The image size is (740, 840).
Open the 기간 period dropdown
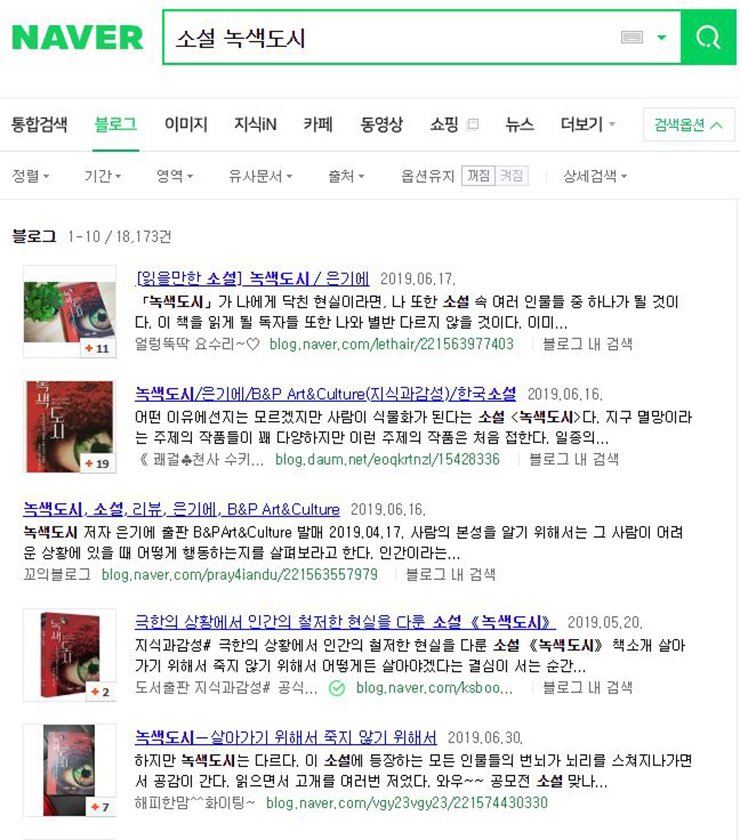102,176
